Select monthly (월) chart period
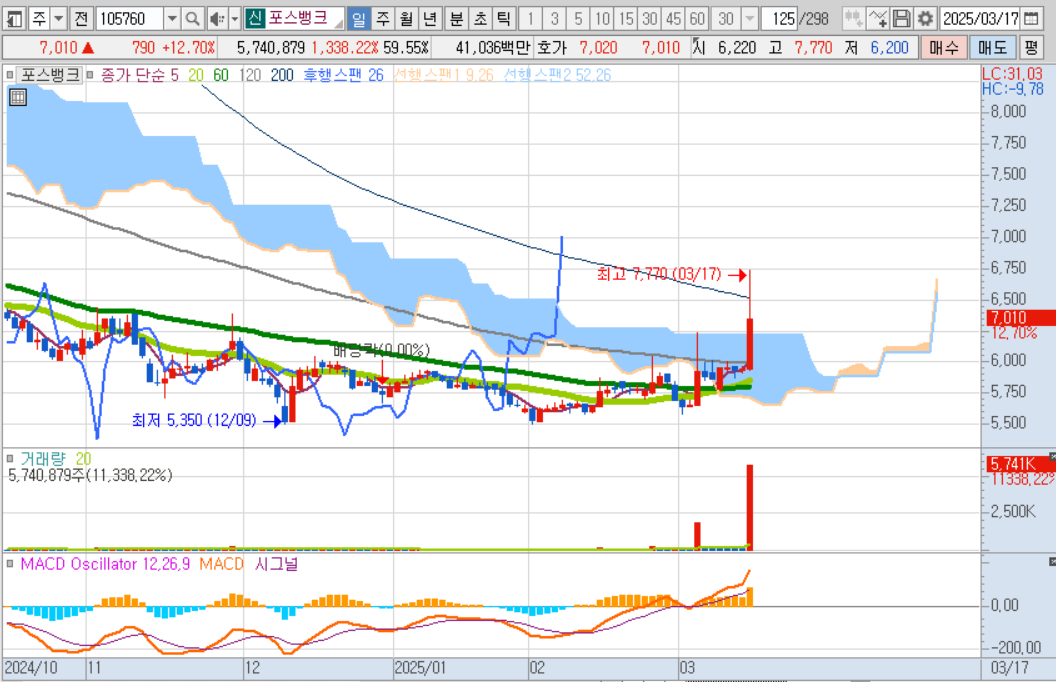The width and height of the screenshot is (1056, 682). coord(406,19)
